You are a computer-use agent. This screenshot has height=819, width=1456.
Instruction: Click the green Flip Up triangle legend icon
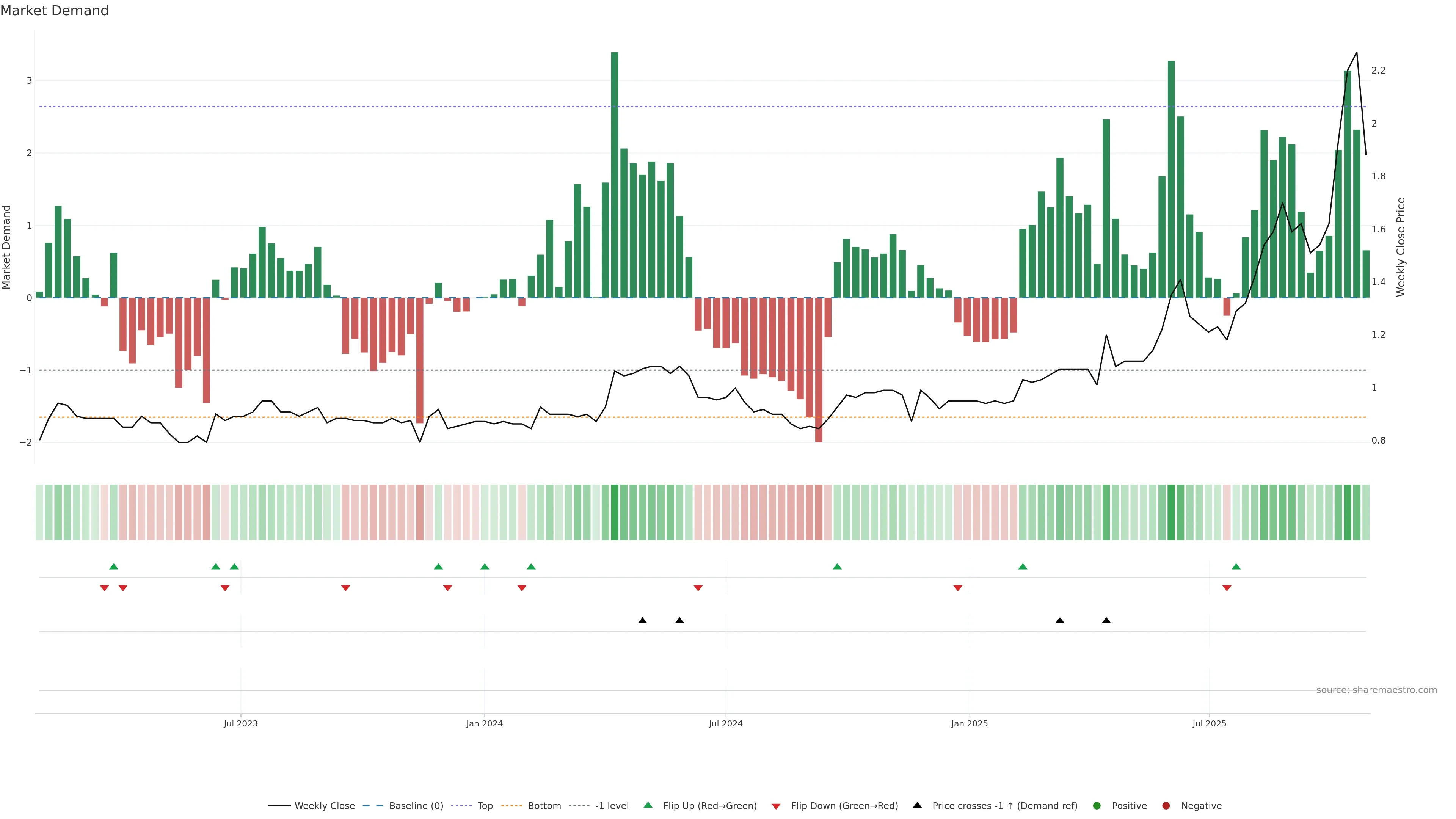pyautogui.click(x=648, y=805)
